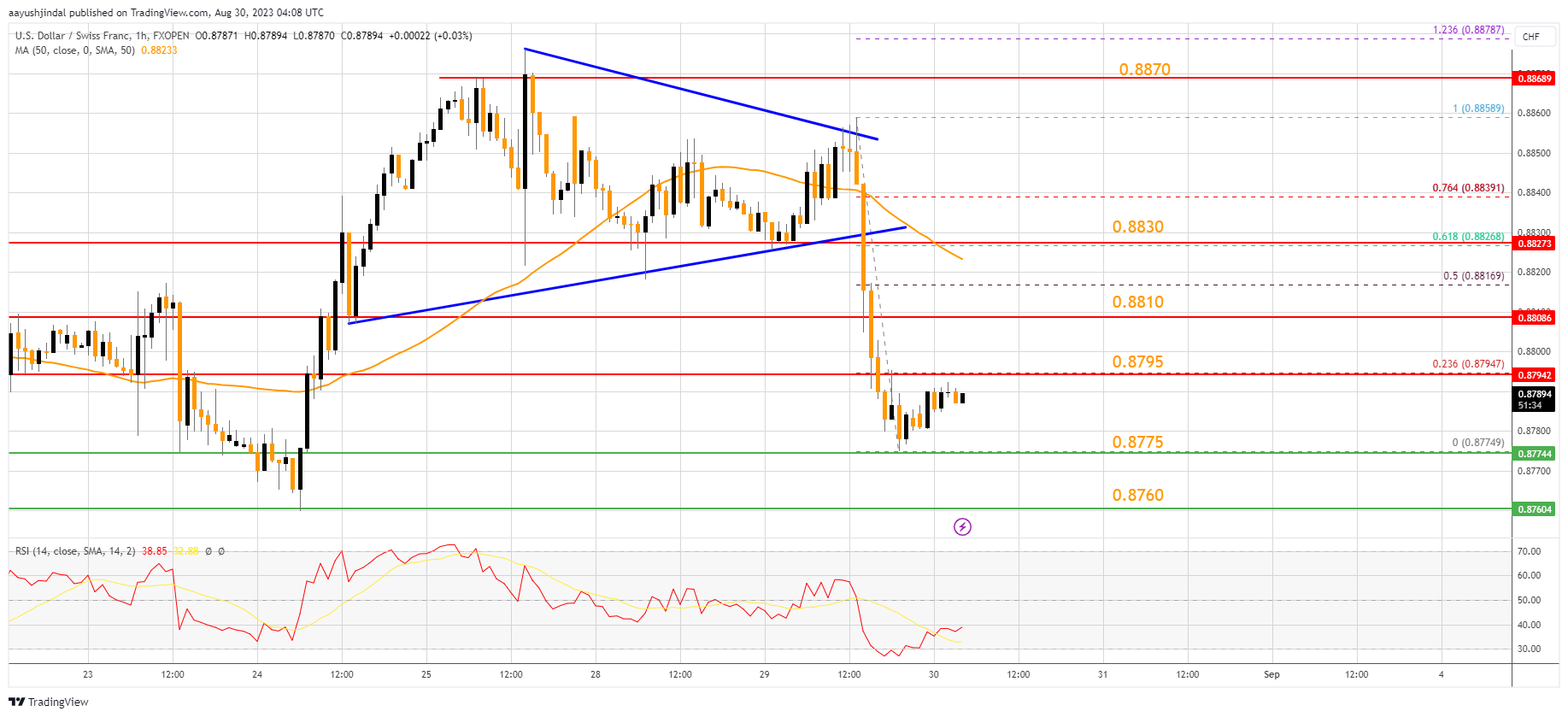The width and height of the screenshot is (1568, 717).
Task: Select the descending blue upper trendline
Action: point(701,94)
